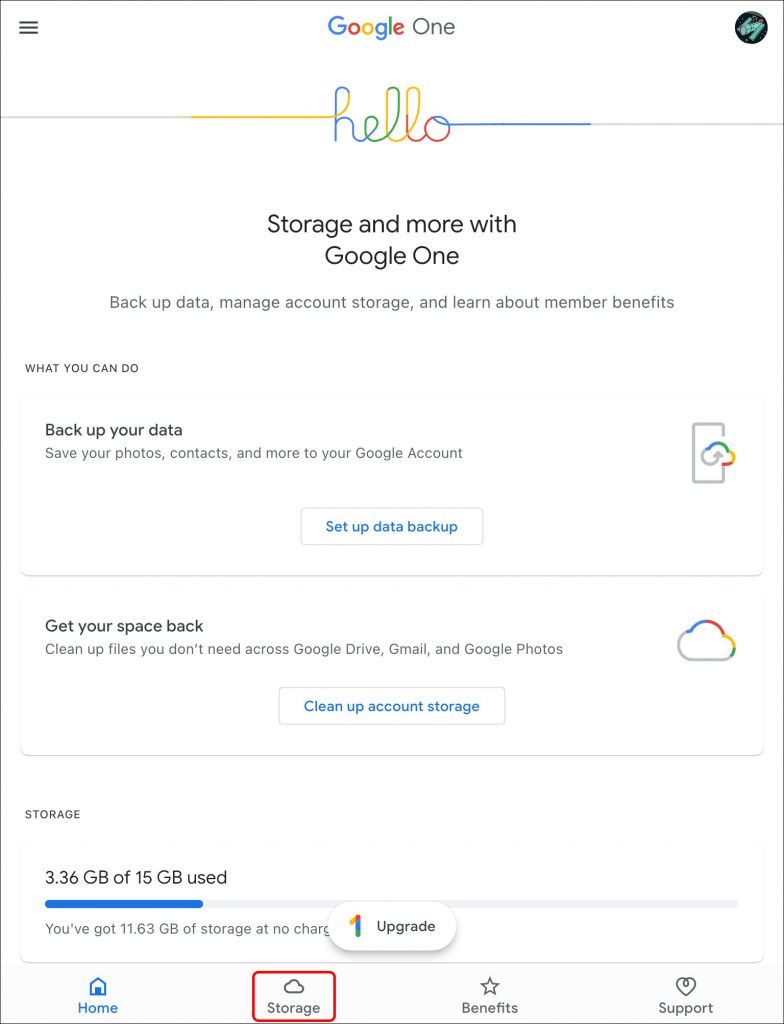The width and height of the screenshot is (784, 1024).
Task: Click the account profile avatar
Action: pyautogui.click(x=751, y=27)
